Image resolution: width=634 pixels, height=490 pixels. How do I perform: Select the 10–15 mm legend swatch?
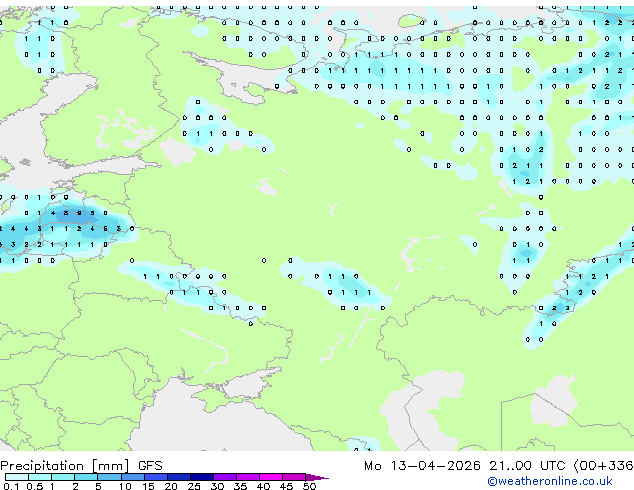pyautogui.click(x=133, y=477)
